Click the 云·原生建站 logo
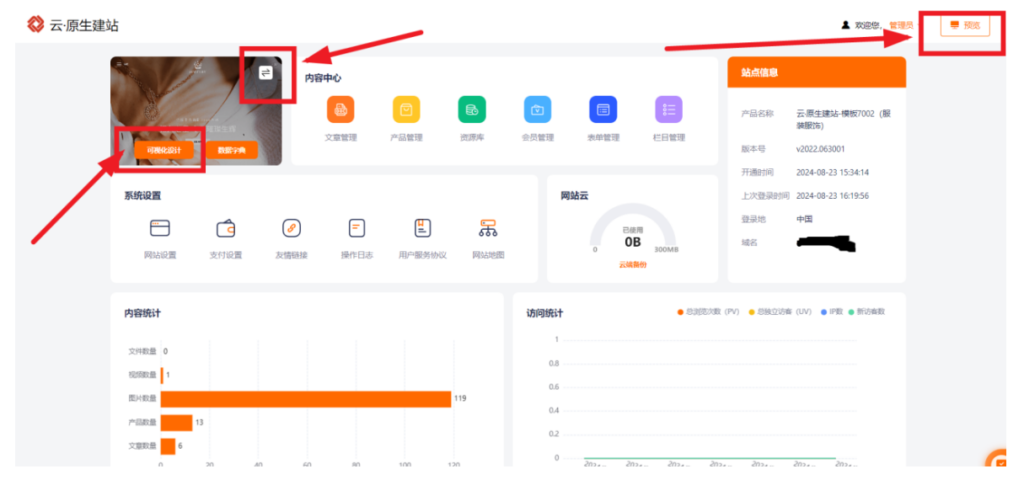1024x485 pixels. [72, 25]
